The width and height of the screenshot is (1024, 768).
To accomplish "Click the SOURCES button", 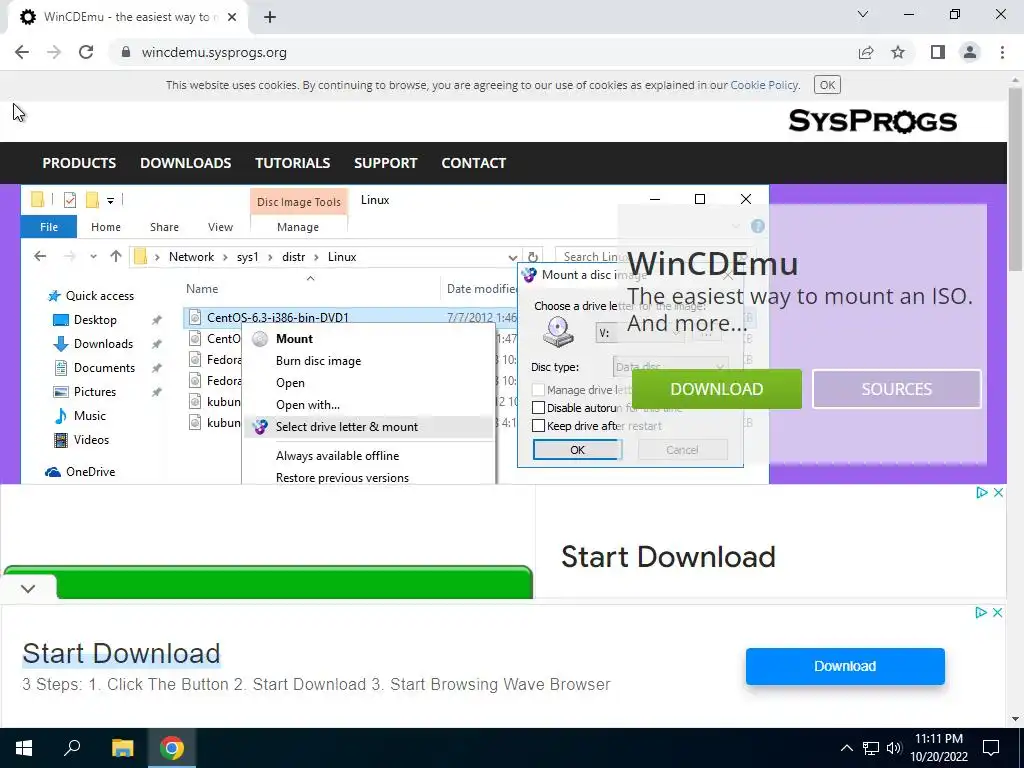I will click(x=897, y=389).
